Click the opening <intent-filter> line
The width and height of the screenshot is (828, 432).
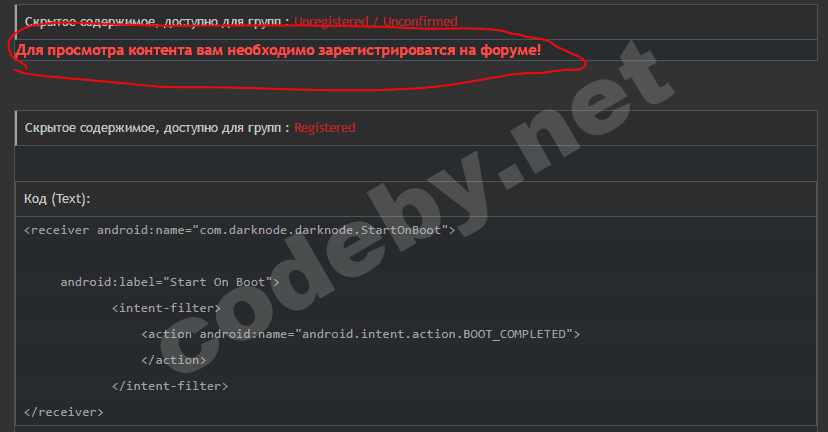(166, 308)
